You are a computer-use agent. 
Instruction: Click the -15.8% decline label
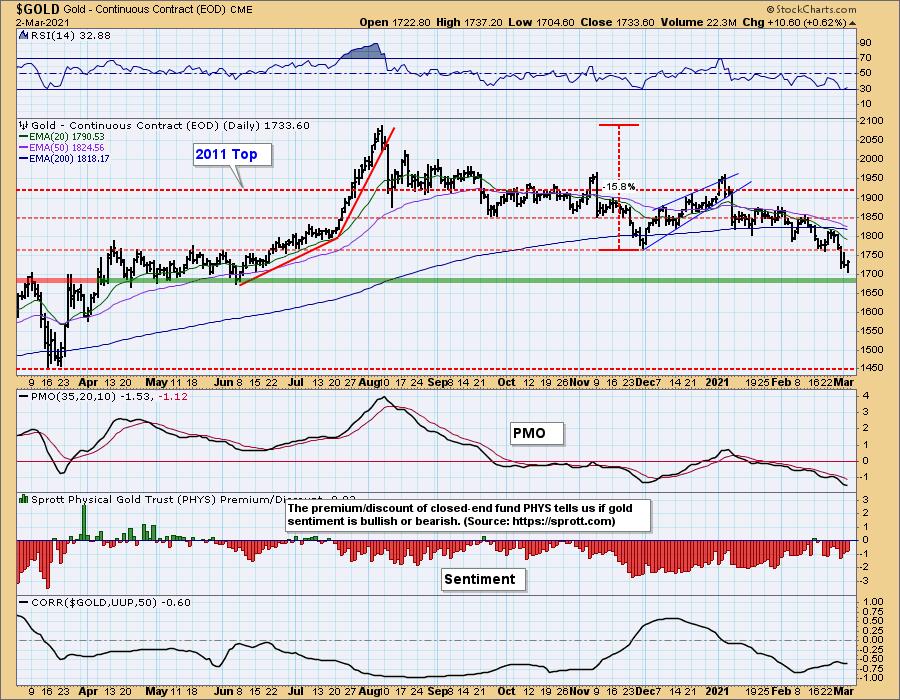[620, 186]
